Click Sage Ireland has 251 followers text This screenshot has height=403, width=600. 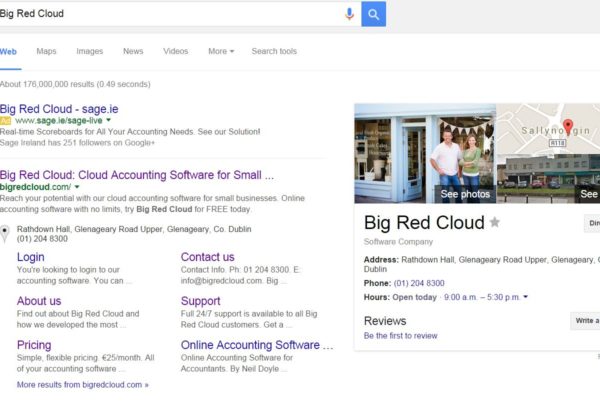tap(77, 143)
